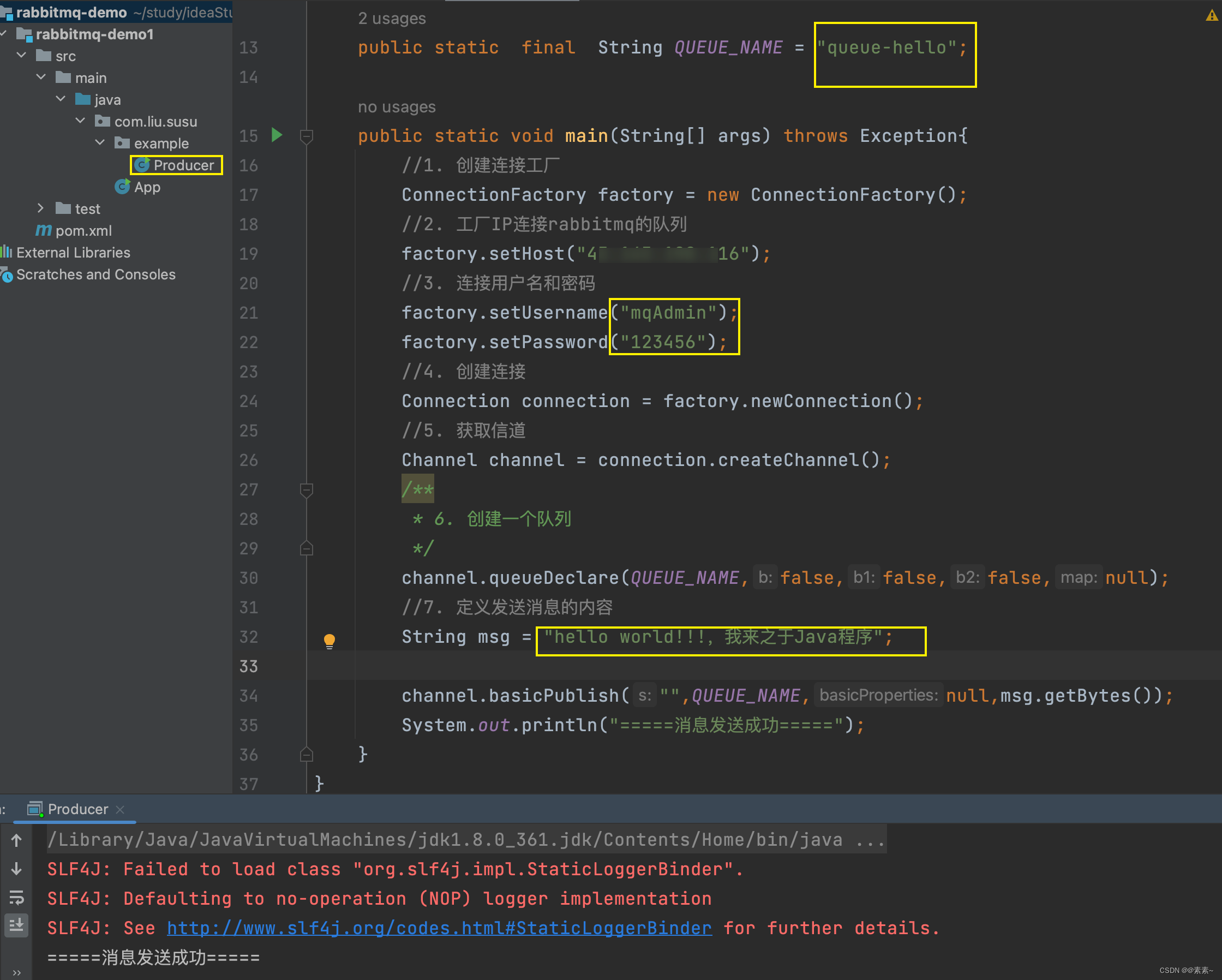Screen dimensions: 1222x980
Task: Toggle scroll to end in Run console
Action: (x=16, y=925)
